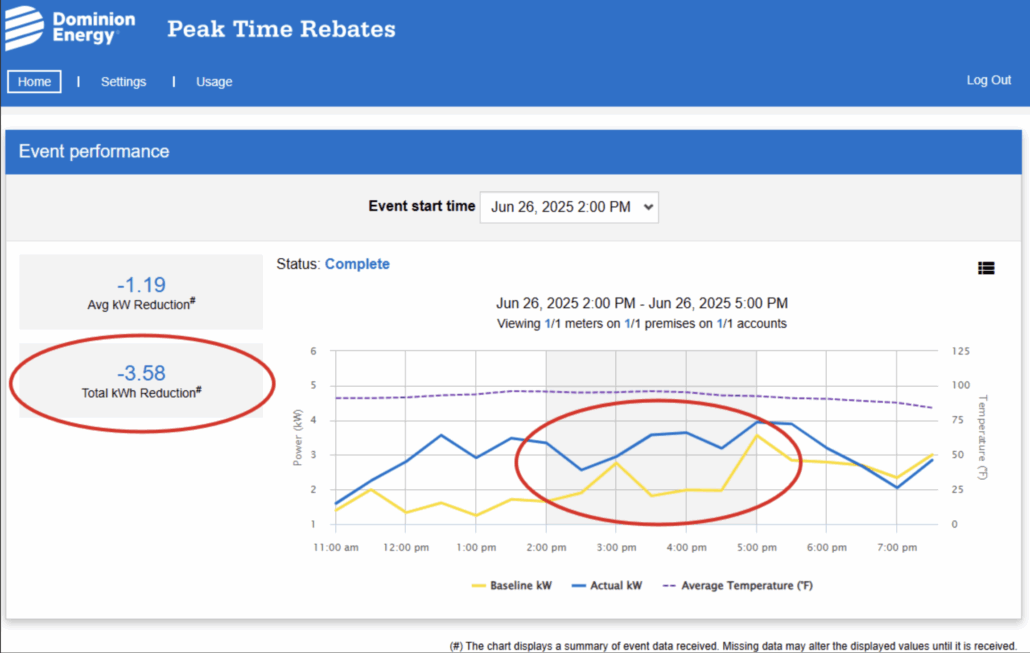1030x653 pixels.
Task: Select the -3.58 Total kWh Reduction value
Action: [x=141, y=372]
